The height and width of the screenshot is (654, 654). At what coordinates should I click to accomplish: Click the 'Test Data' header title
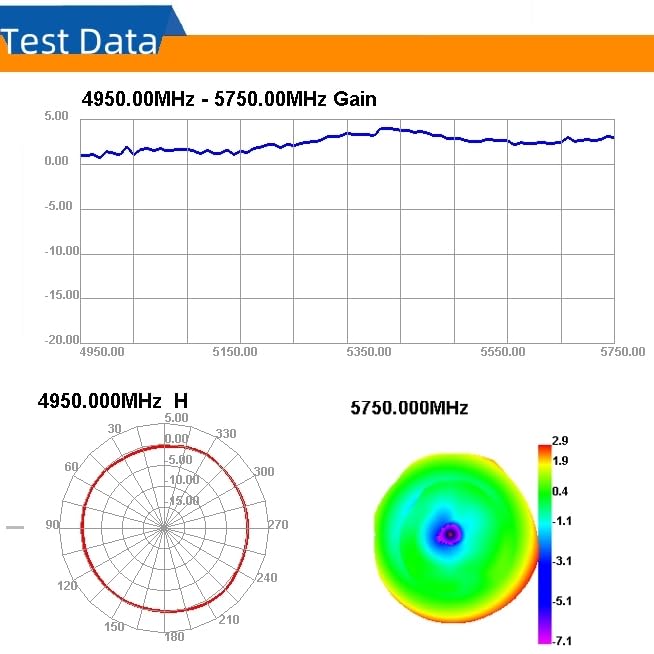pyautogui.click(x=79, y=41)
